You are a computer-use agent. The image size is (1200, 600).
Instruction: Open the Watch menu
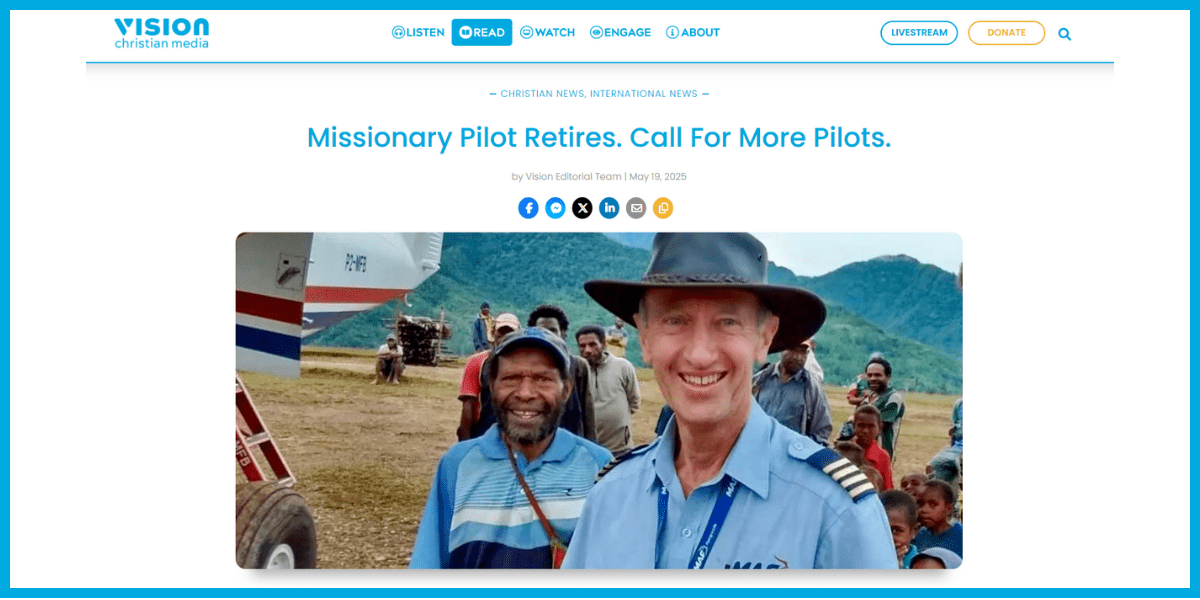coord(548,32)
